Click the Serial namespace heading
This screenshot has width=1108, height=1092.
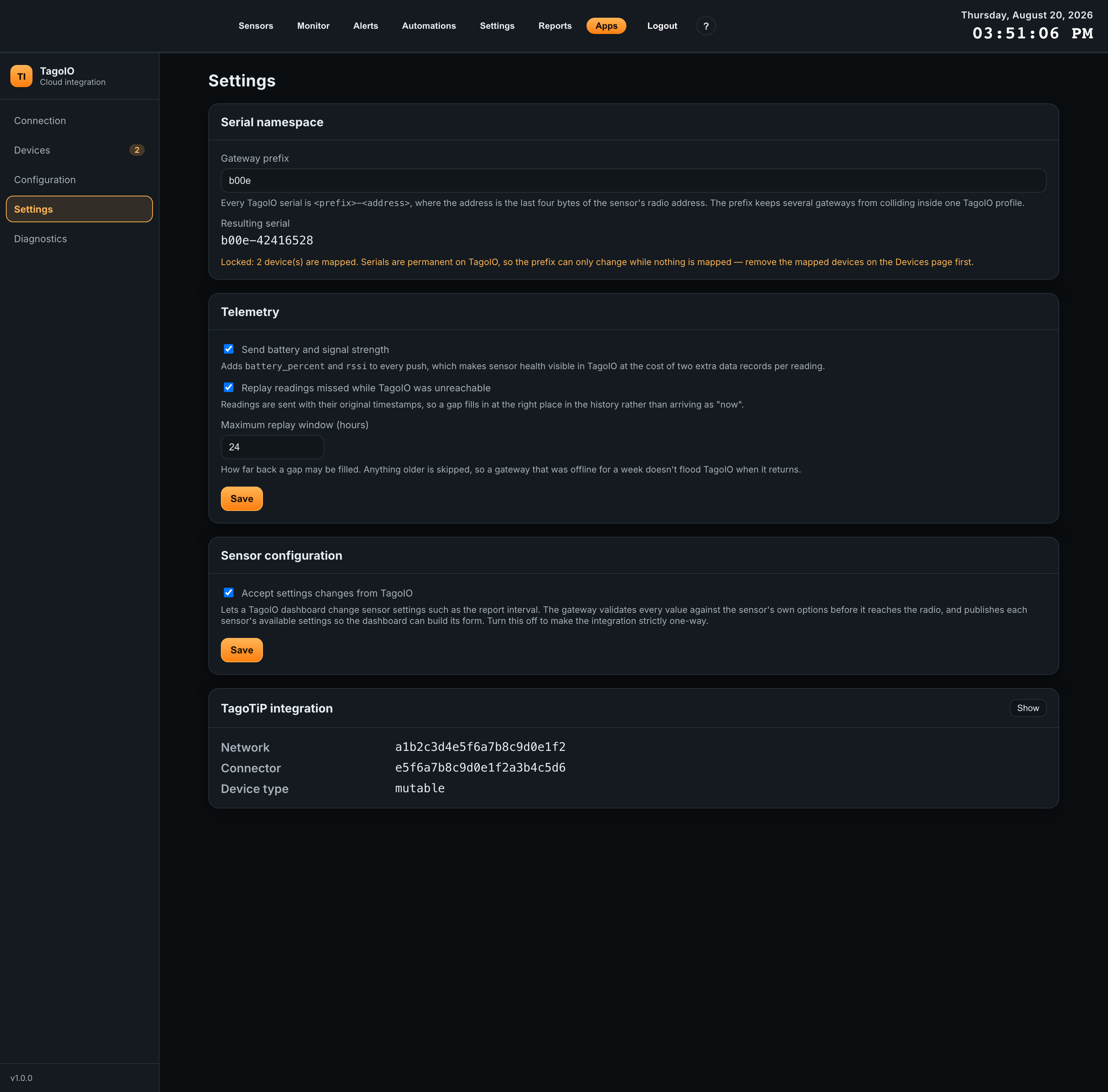[272, 122]
